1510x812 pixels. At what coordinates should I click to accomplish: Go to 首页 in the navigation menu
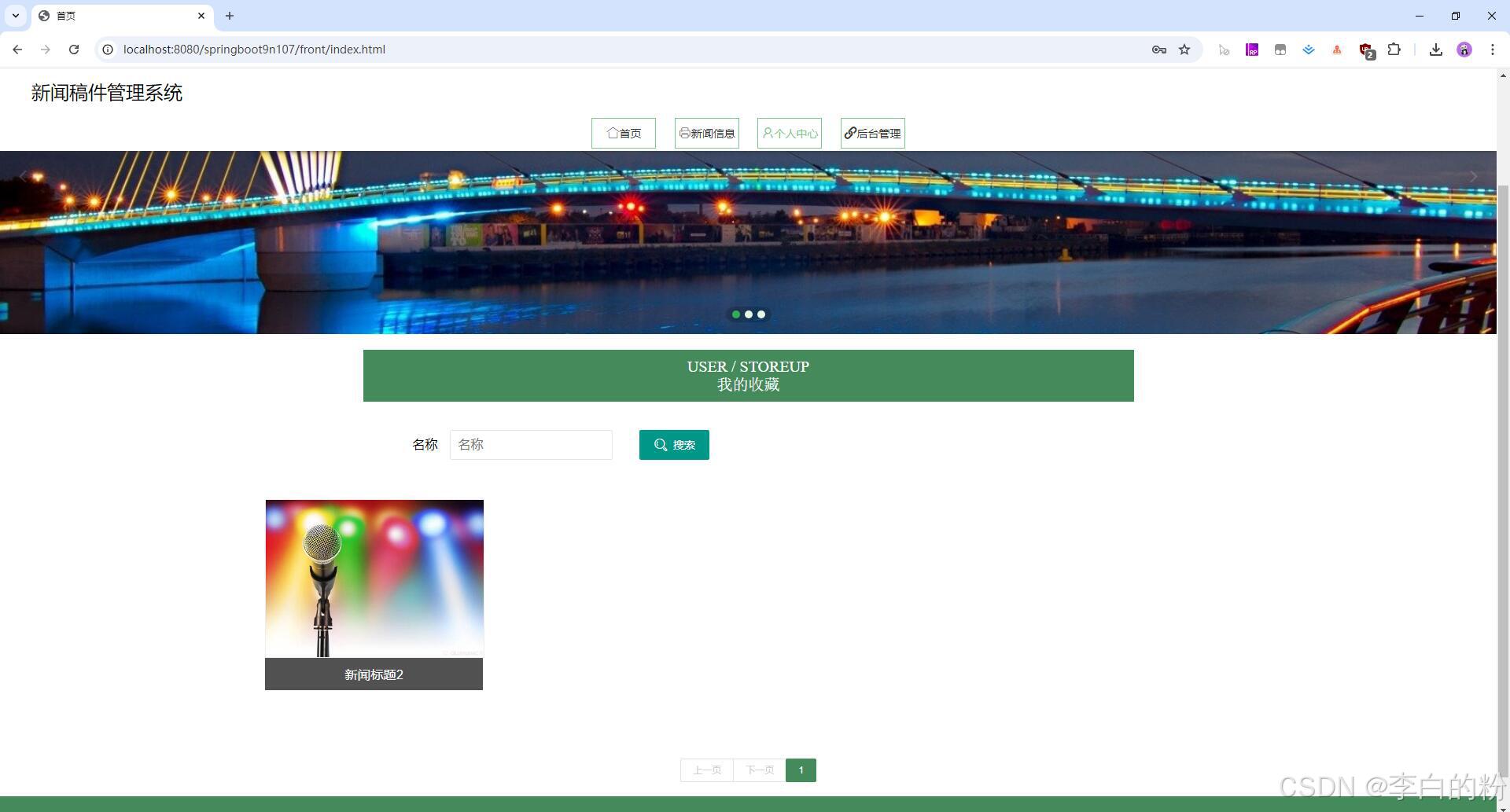click(x=624, y=133)
